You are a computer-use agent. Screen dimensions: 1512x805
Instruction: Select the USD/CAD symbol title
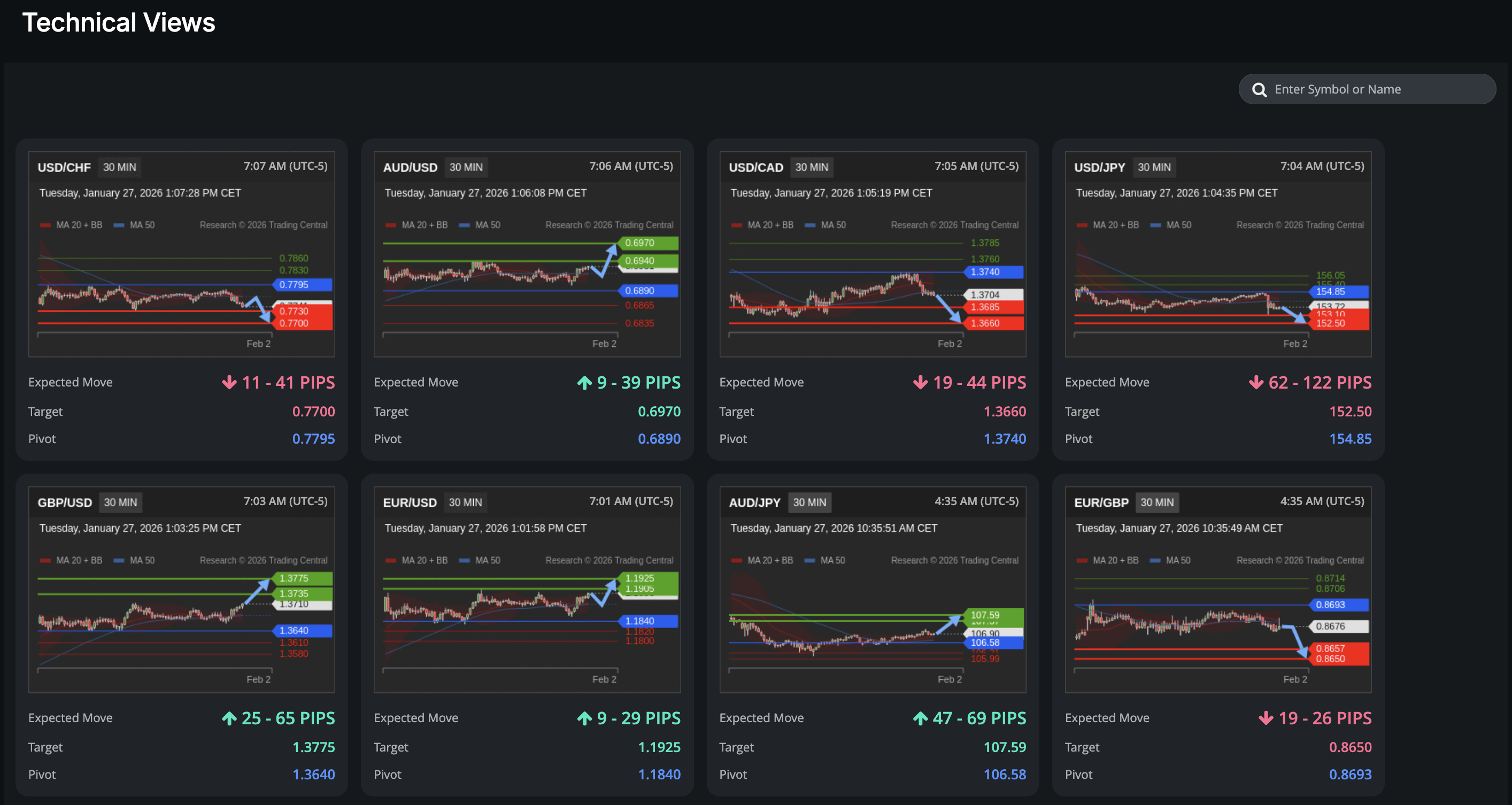pyautogui.click(x=755, y=167)
